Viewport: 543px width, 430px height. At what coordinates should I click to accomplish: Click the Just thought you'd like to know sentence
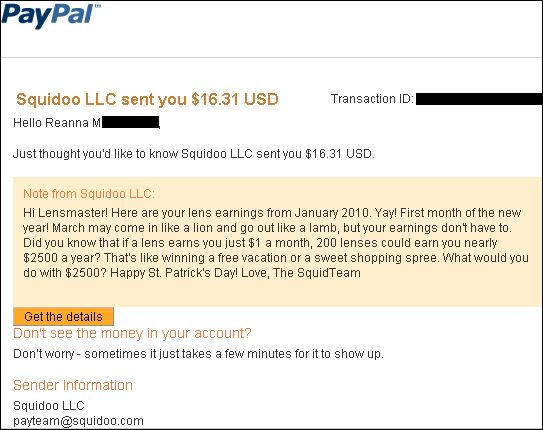[194, 154]
